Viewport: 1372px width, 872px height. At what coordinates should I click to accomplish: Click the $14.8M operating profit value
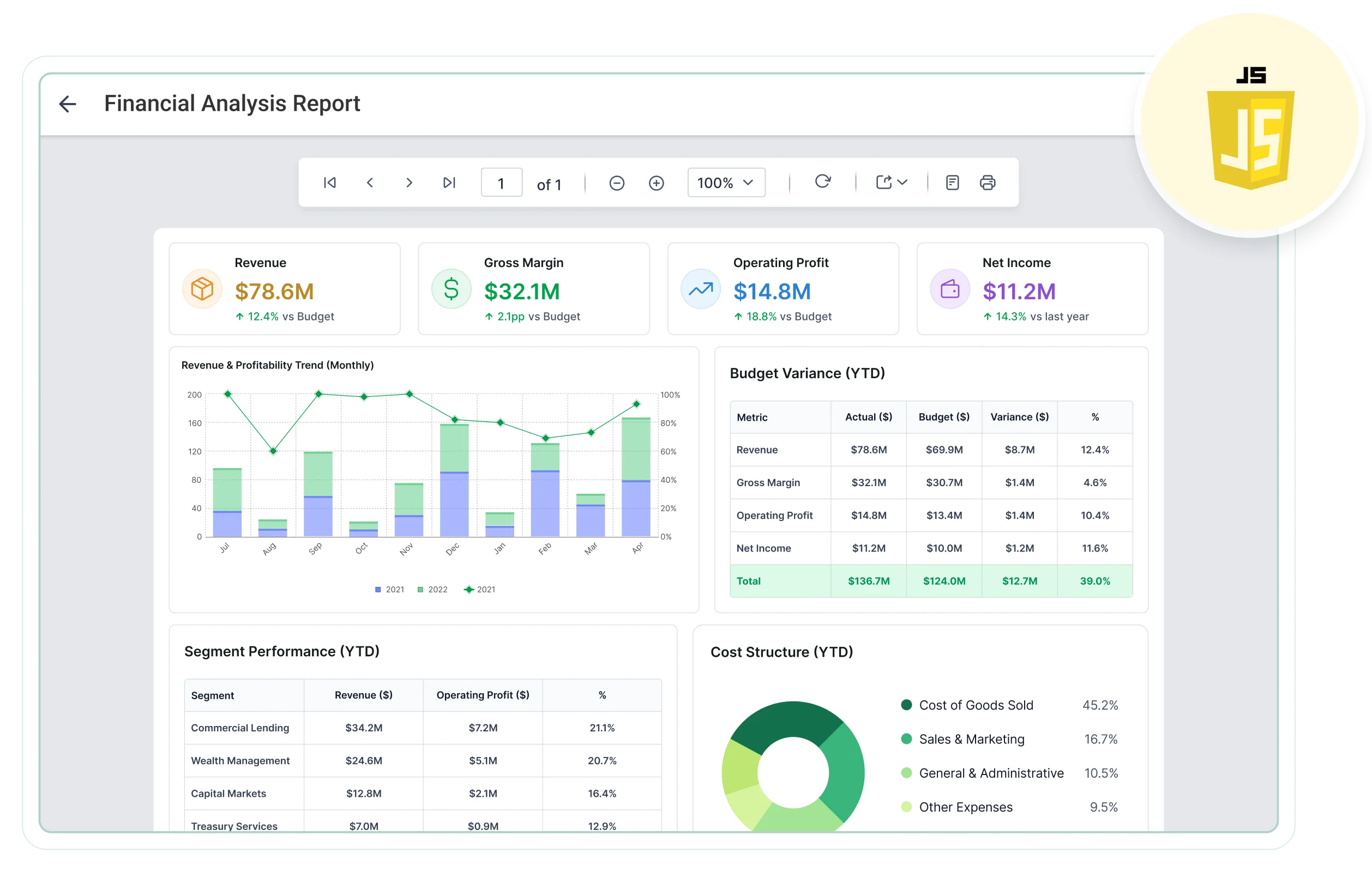pyautogui.click(x=772, y=292)
